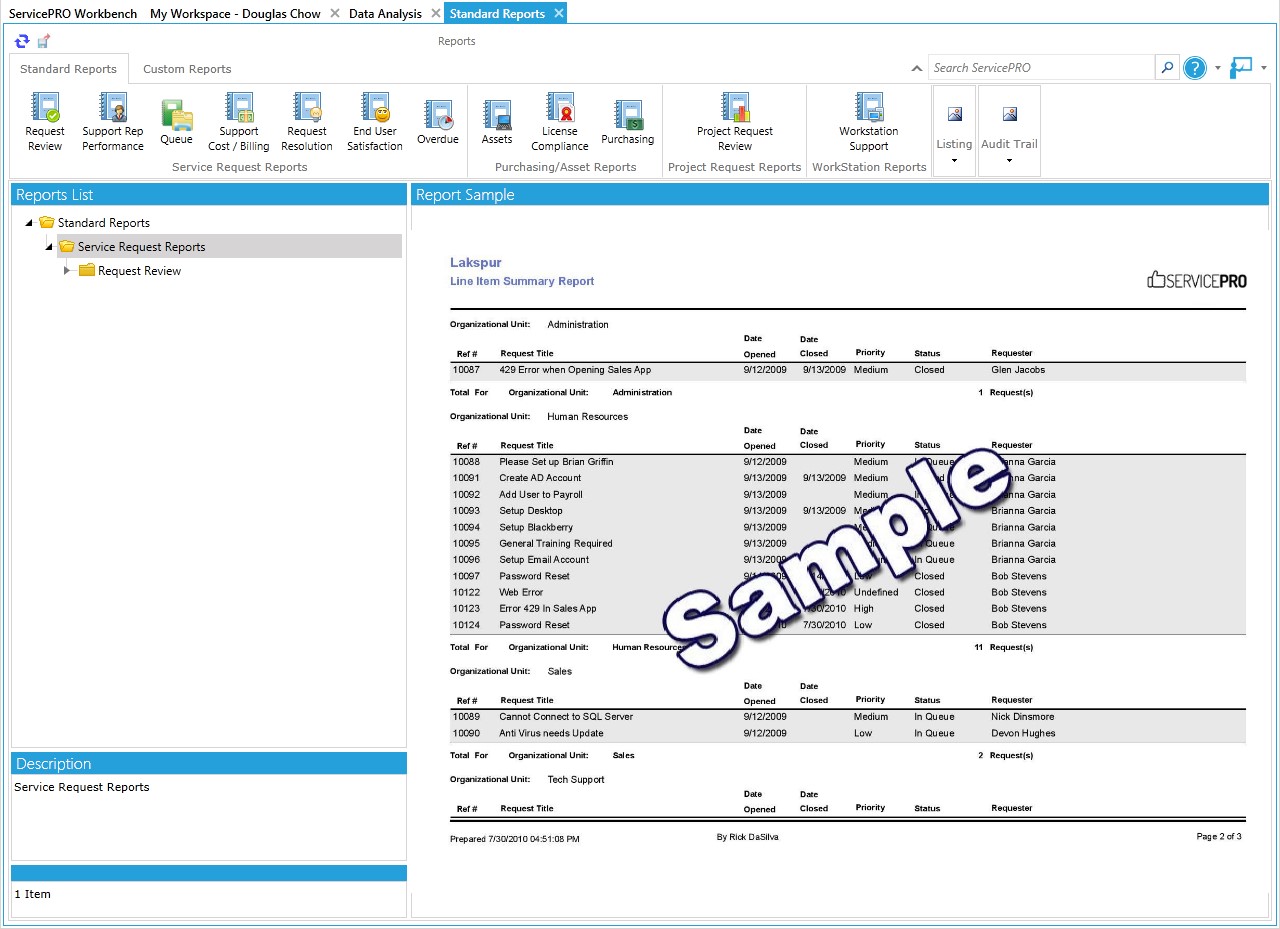This screenshot has height=929, width=1280.
Task: Click the search magnifier button
Action: tap(1167, 68)
